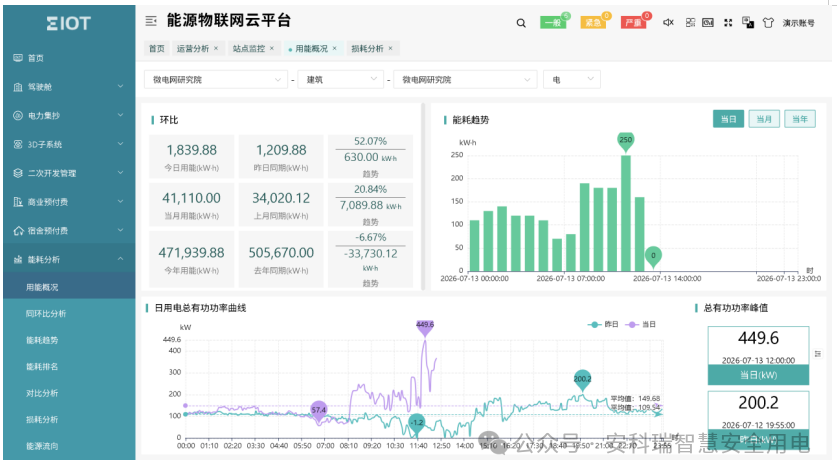Click the 宿舍预付费 house icon
Image resolution: width=837 pixels, height=476 pixels.
pyautogui.click(x=18, y=231)
